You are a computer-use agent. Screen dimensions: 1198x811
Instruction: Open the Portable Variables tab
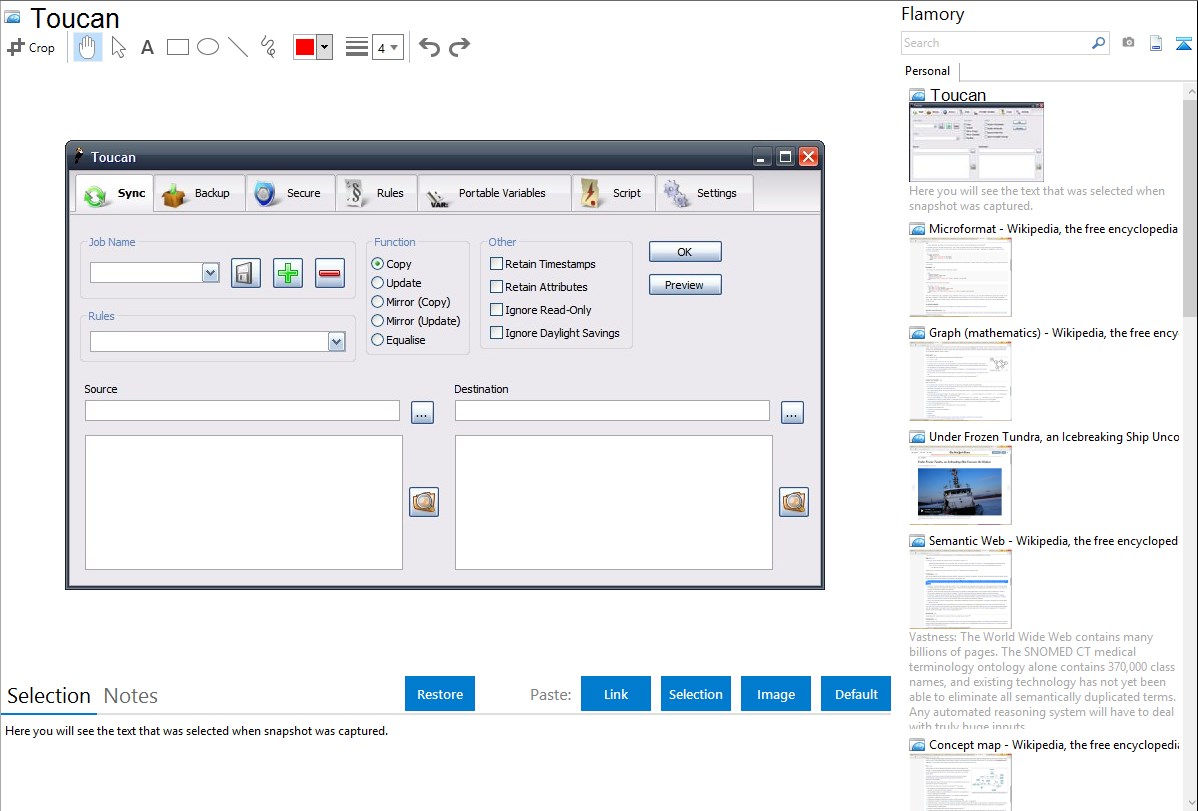[x=494, y=193]
